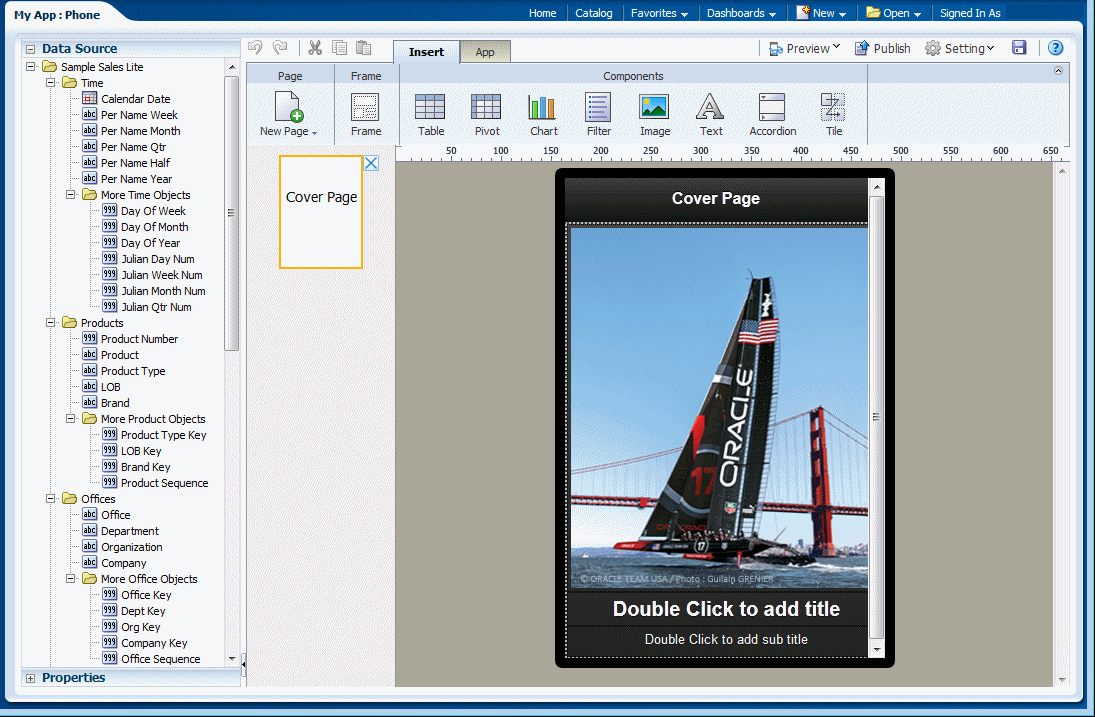Select Julian Month Num field

click(x=154, y=290)
